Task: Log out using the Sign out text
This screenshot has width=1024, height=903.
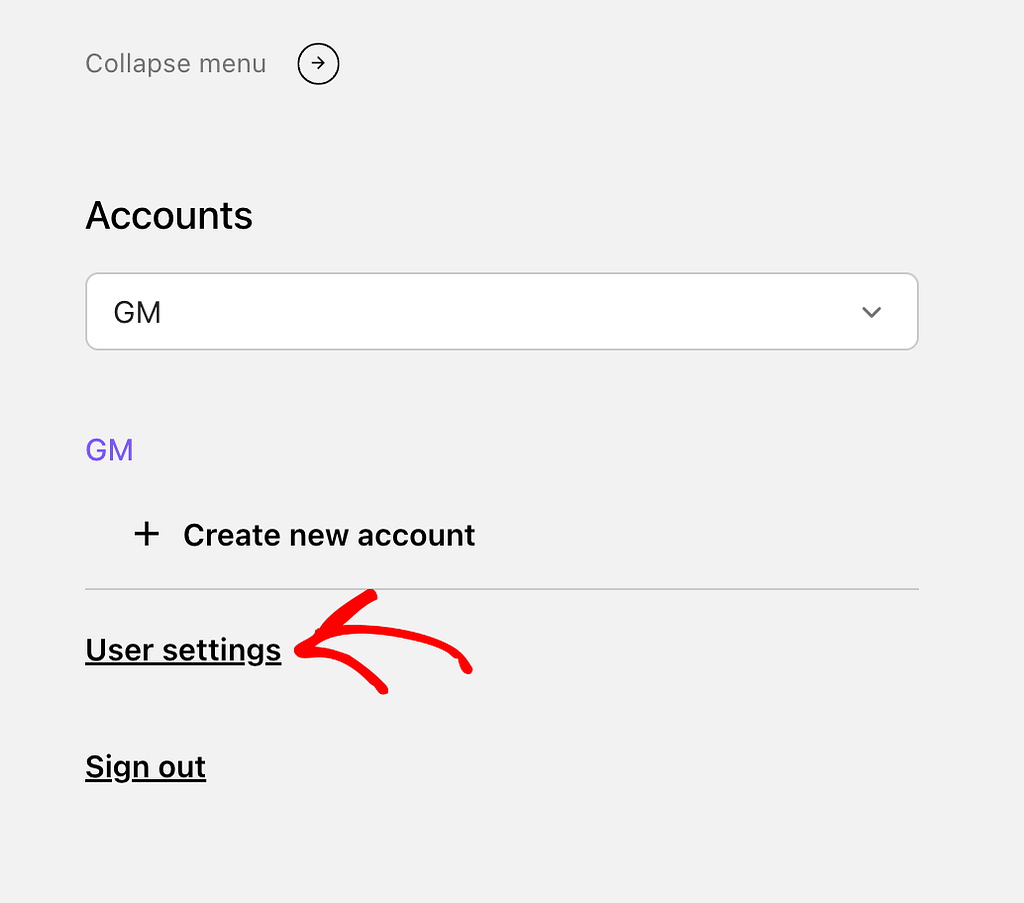Action: [x=145, y=767]
